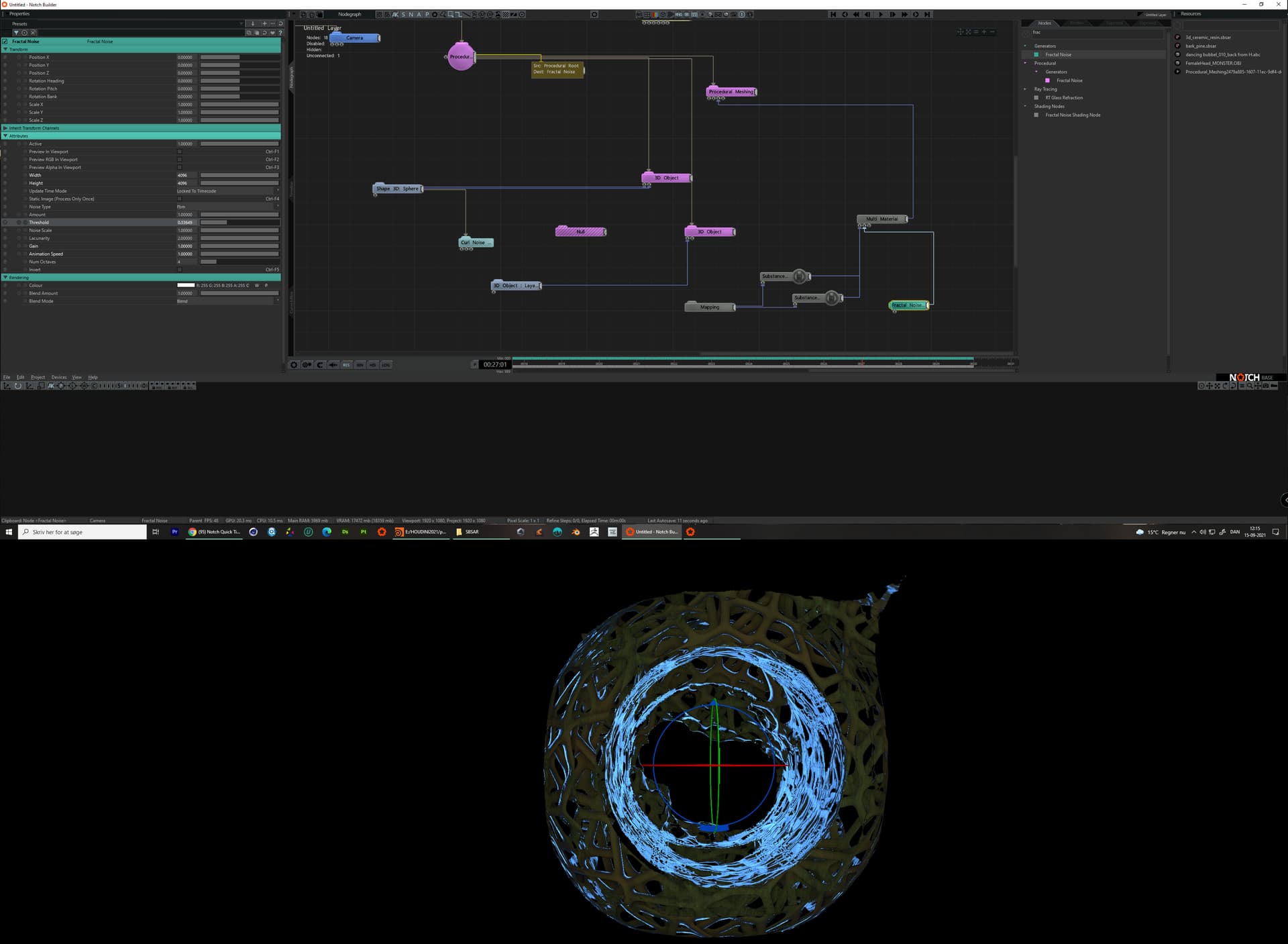The image size is (1288, 944).
Task: Jump to start with first transport button
Action: (833, 14)
